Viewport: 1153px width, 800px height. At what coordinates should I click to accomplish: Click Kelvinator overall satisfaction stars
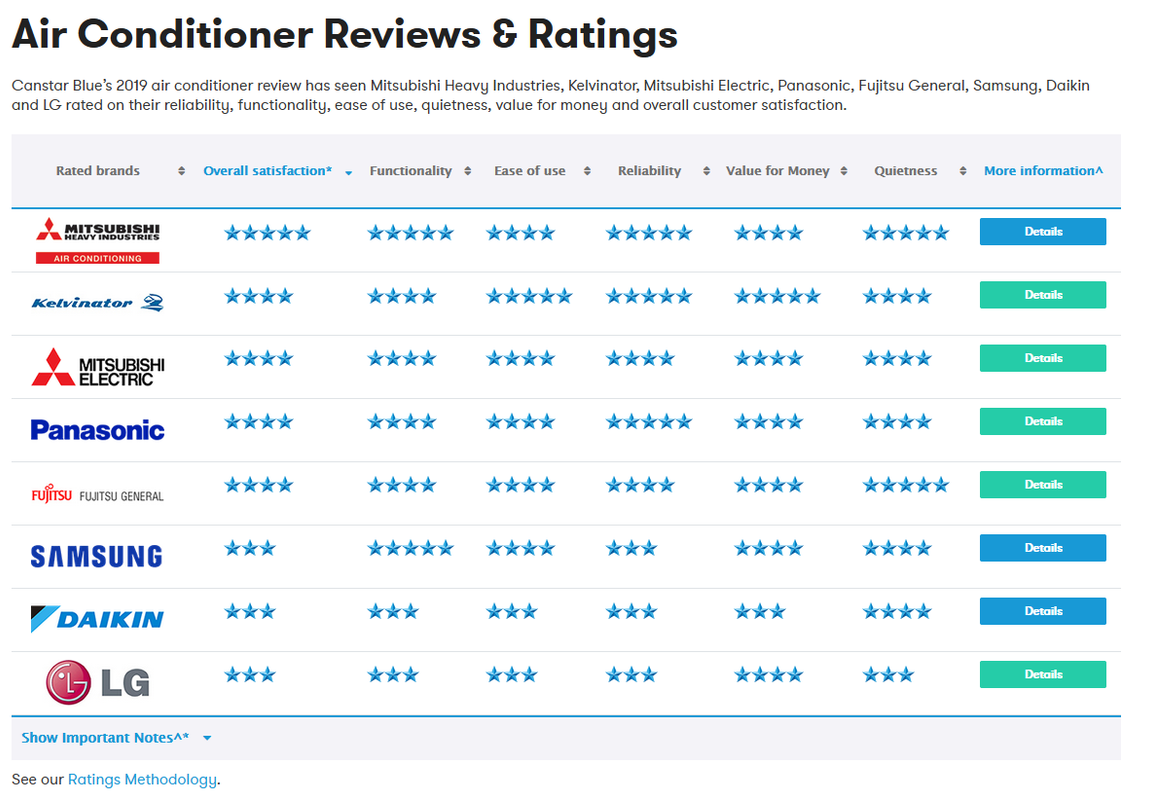pyautogui.click(x=259, y=296)
